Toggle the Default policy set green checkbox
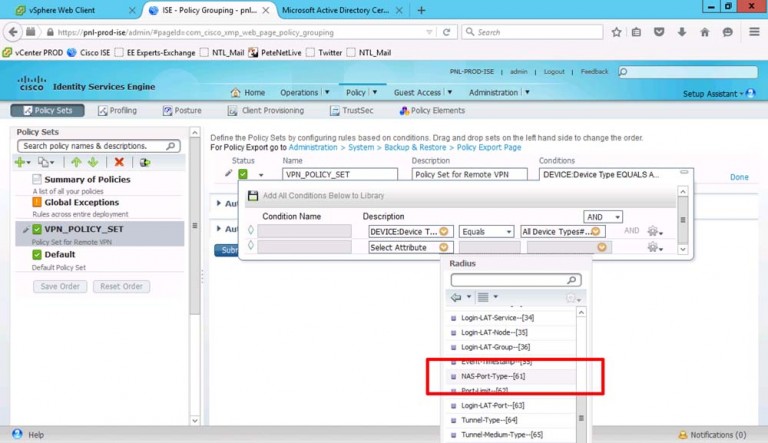Image resolution: width=768 pixels, height=443 pixels. pos(37,254)
